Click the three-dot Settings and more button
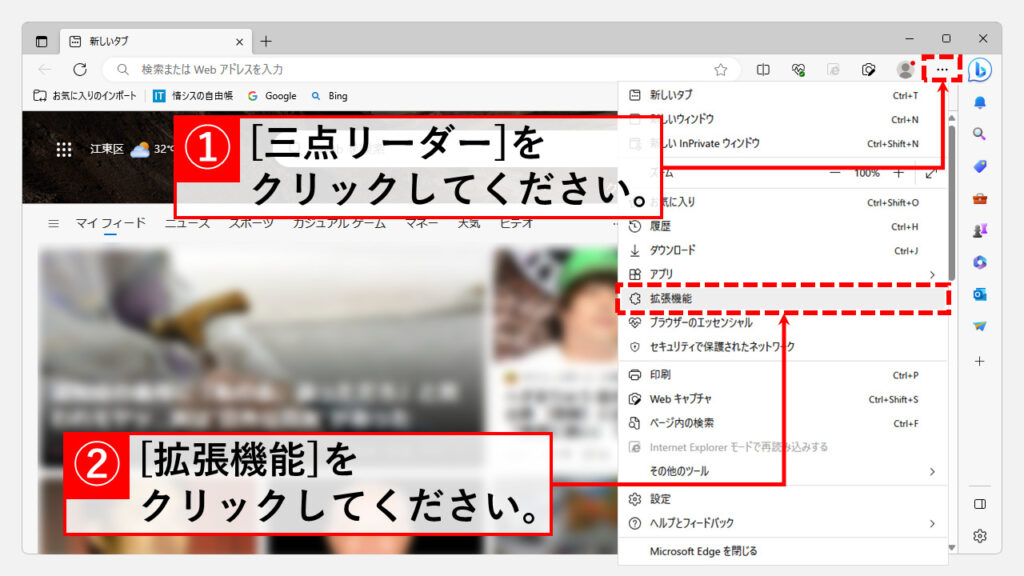Screen dimensions: 1024x576 [942, 69]
